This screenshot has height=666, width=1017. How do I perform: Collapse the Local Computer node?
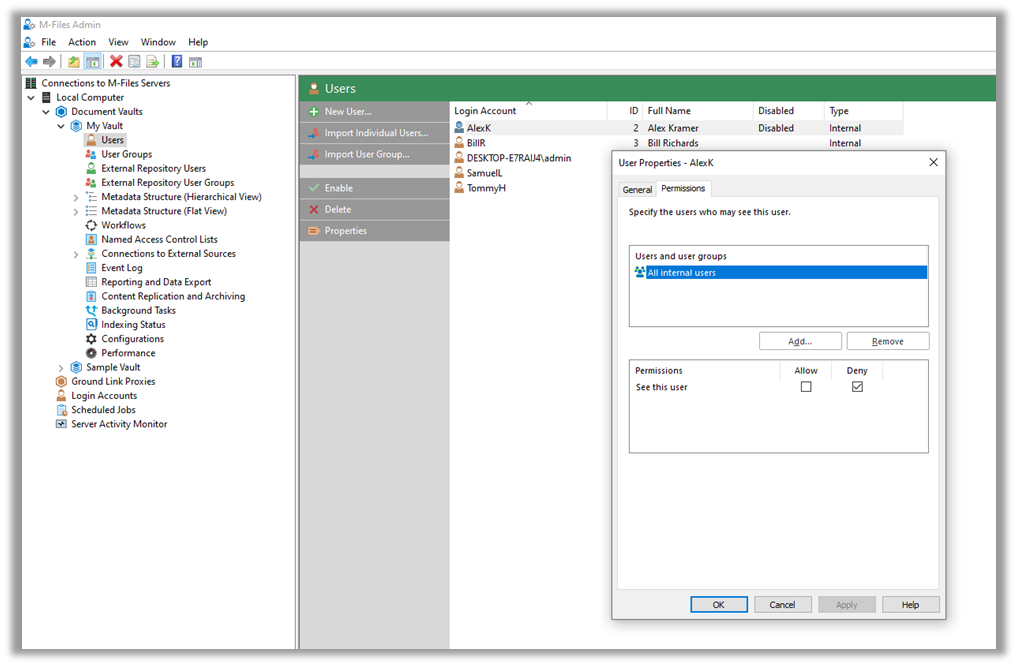coord(31,97)
